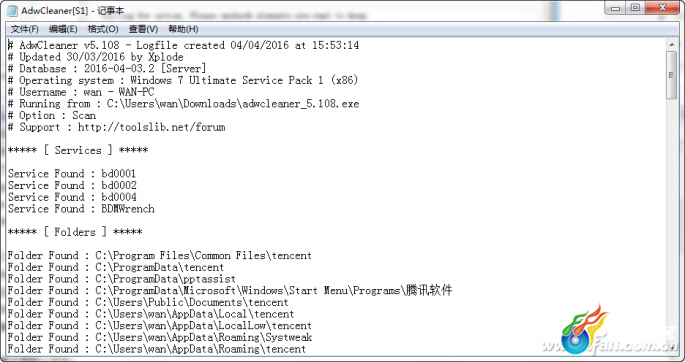Maximize the Notepad window
This screenshot has width=685, height=362.
(x=635, y=8)
